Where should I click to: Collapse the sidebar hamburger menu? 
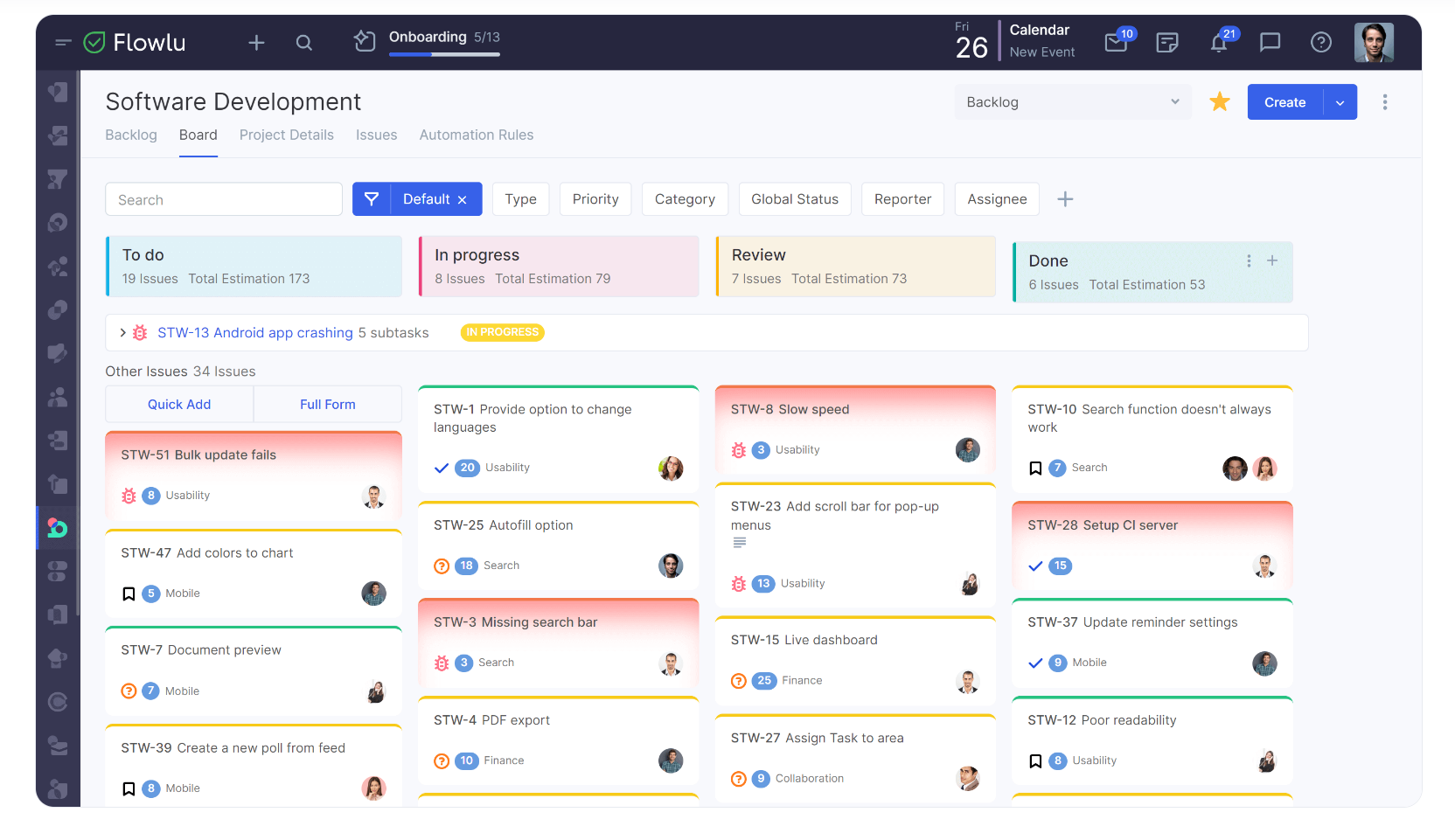point(63,42)
